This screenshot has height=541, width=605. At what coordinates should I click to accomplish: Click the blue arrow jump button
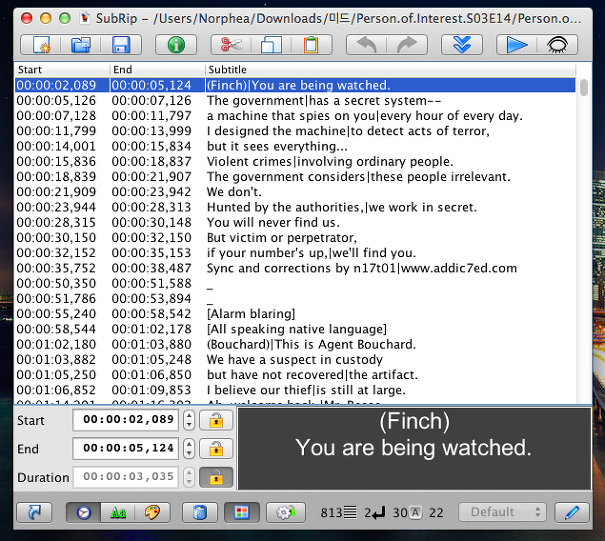pos(34,512)
